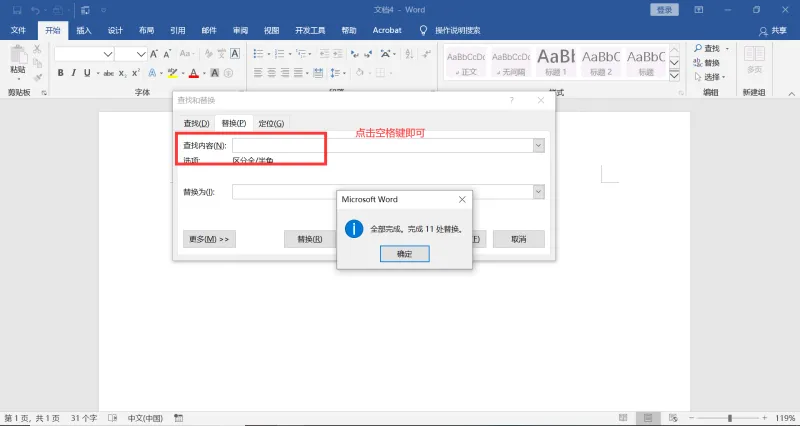The width and height of the screenshot is (800, 426).
Task: Switch to the 插入 Insert tab
Action: click(x=84, y=31)
